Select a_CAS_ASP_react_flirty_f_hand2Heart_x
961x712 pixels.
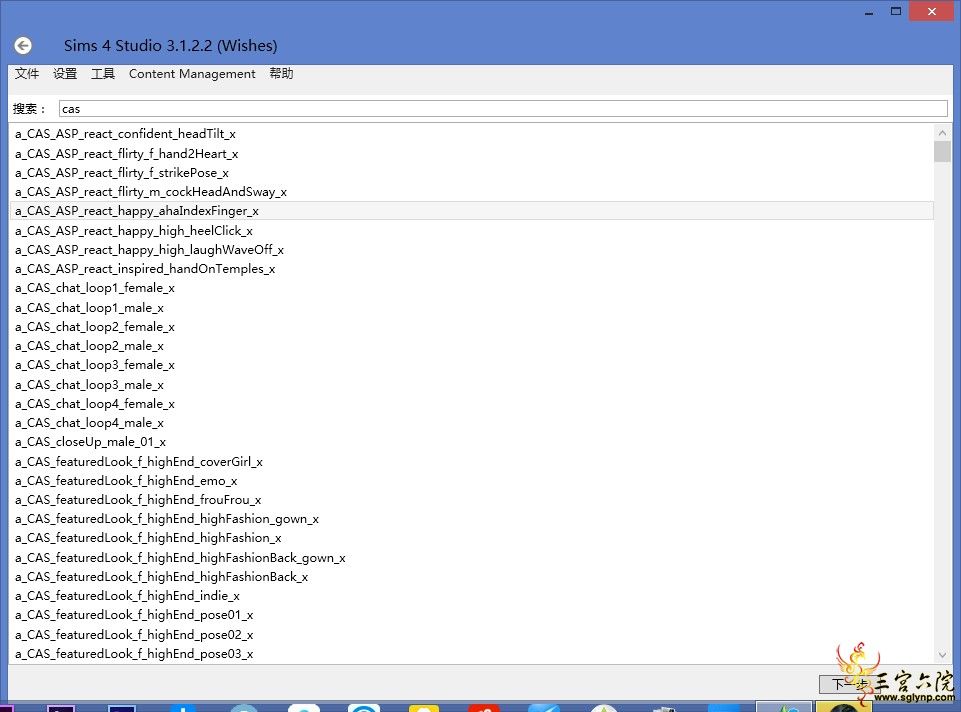[471, 153]
